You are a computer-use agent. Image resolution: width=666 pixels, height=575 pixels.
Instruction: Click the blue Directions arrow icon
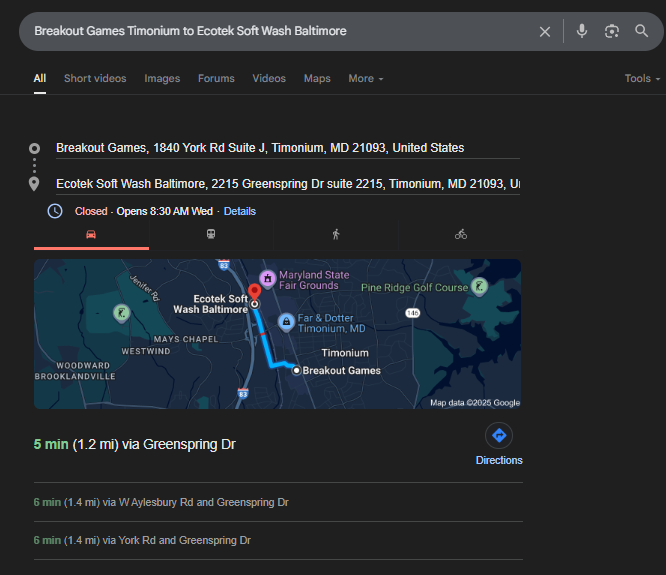point(499,435)
